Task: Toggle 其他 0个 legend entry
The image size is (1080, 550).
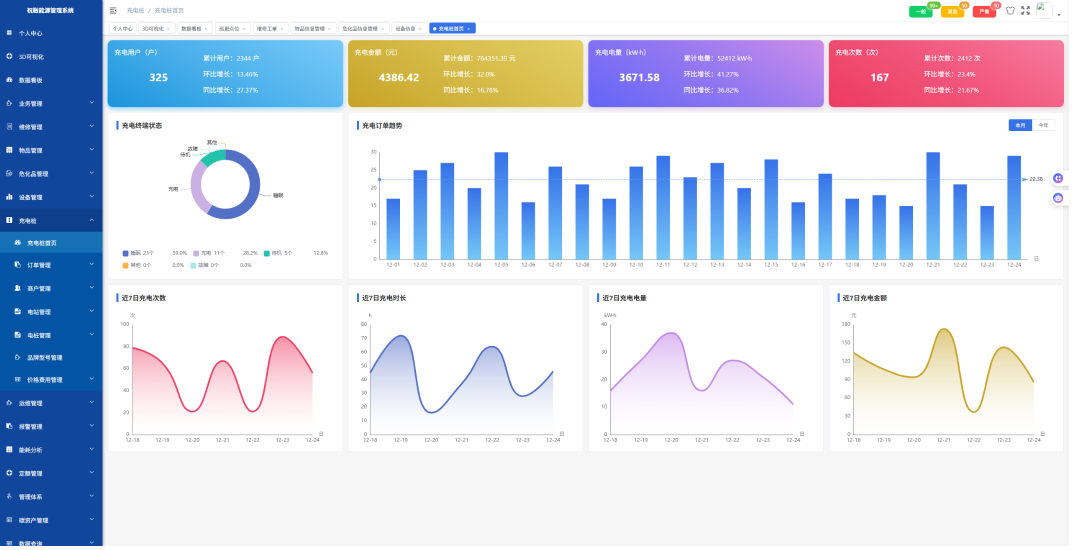Action: (137, 265)
